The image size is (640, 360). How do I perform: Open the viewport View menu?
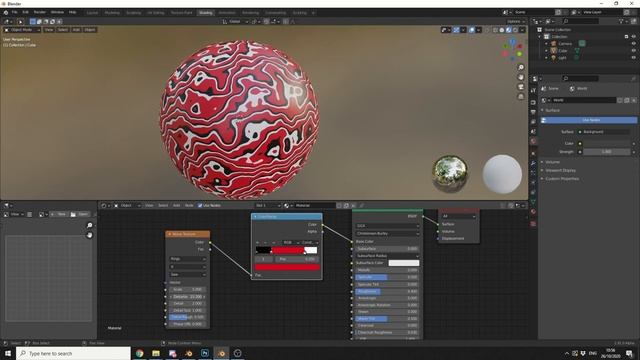coord(49,30)
